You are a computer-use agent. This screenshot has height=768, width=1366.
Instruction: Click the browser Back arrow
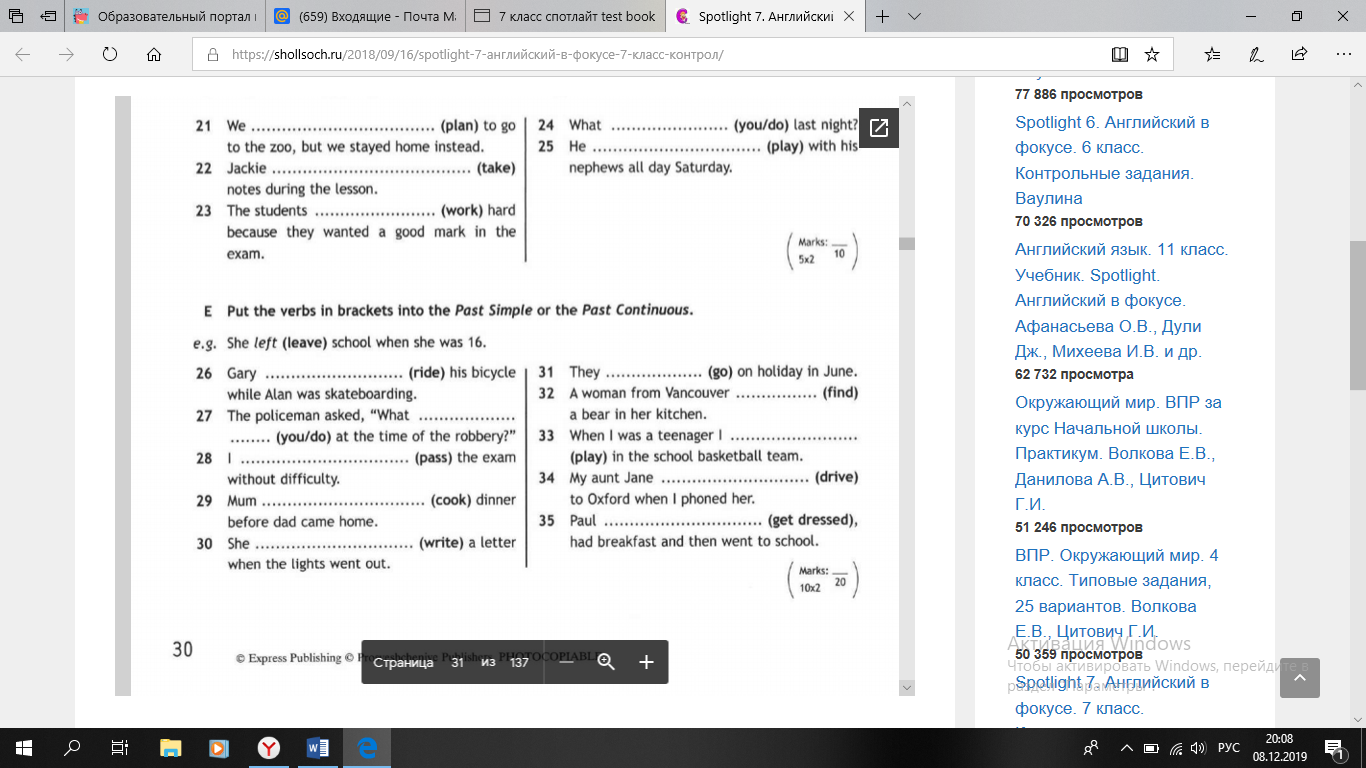23,54
